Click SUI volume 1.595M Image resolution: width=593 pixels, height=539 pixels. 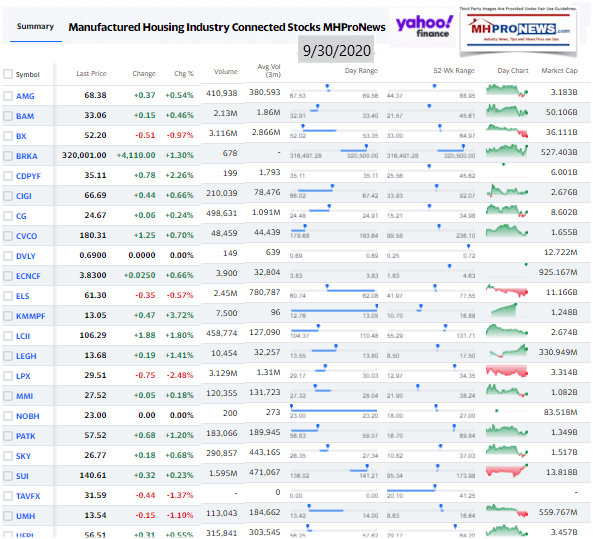coord(223,472)
